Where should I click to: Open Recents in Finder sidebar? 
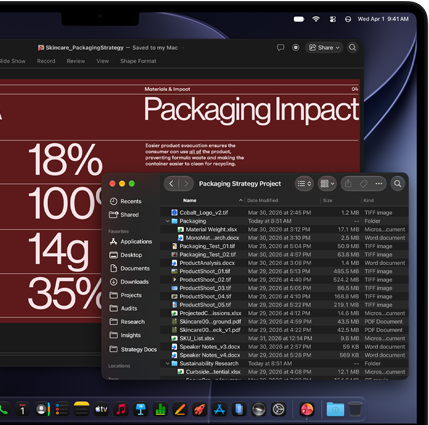pyautogui.click(x=125, y=201)
